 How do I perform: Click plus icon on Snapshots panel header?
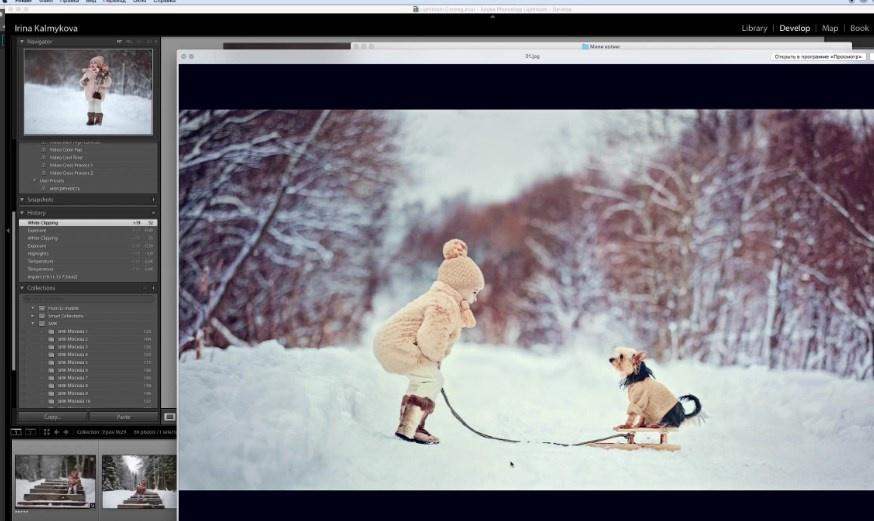click(152, 199)
